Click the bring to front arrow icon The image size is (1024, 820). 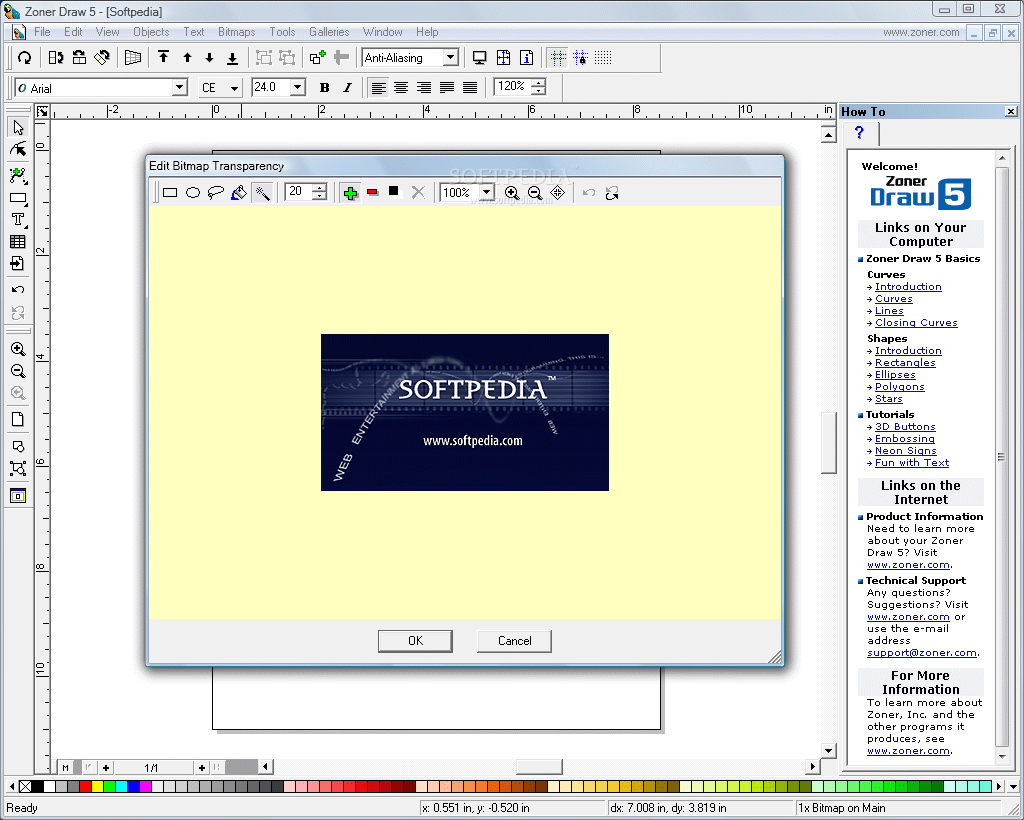[x=163, y=58]
